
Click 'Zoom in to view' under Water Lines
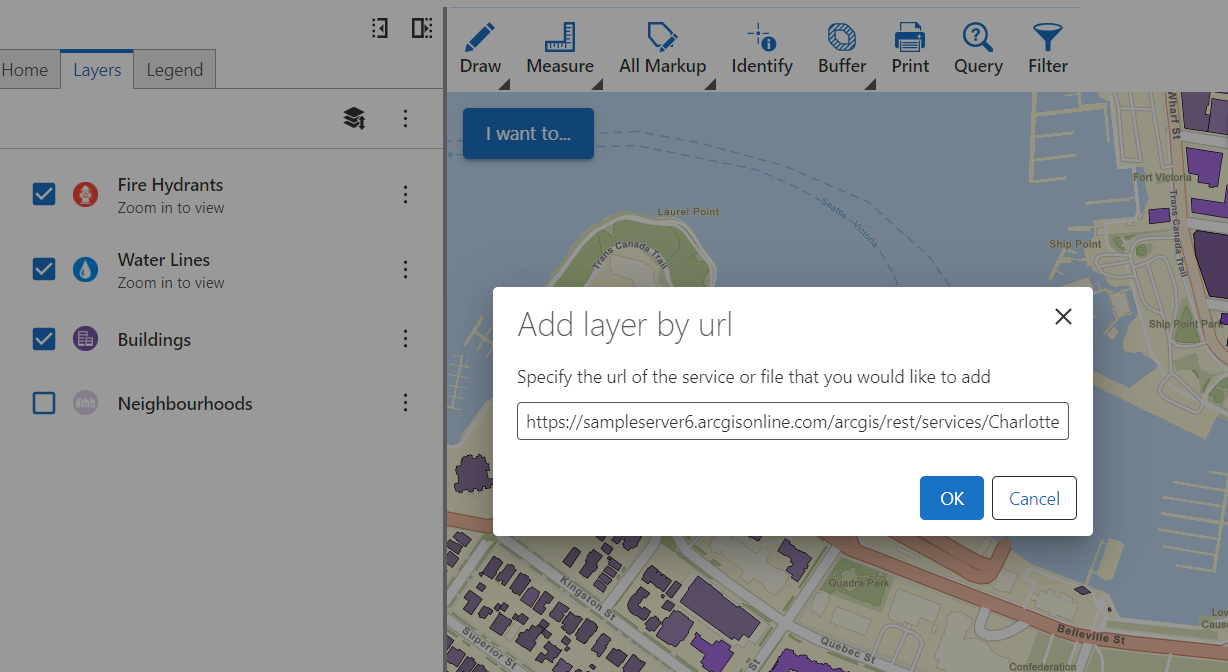click(x=171, y=283)
